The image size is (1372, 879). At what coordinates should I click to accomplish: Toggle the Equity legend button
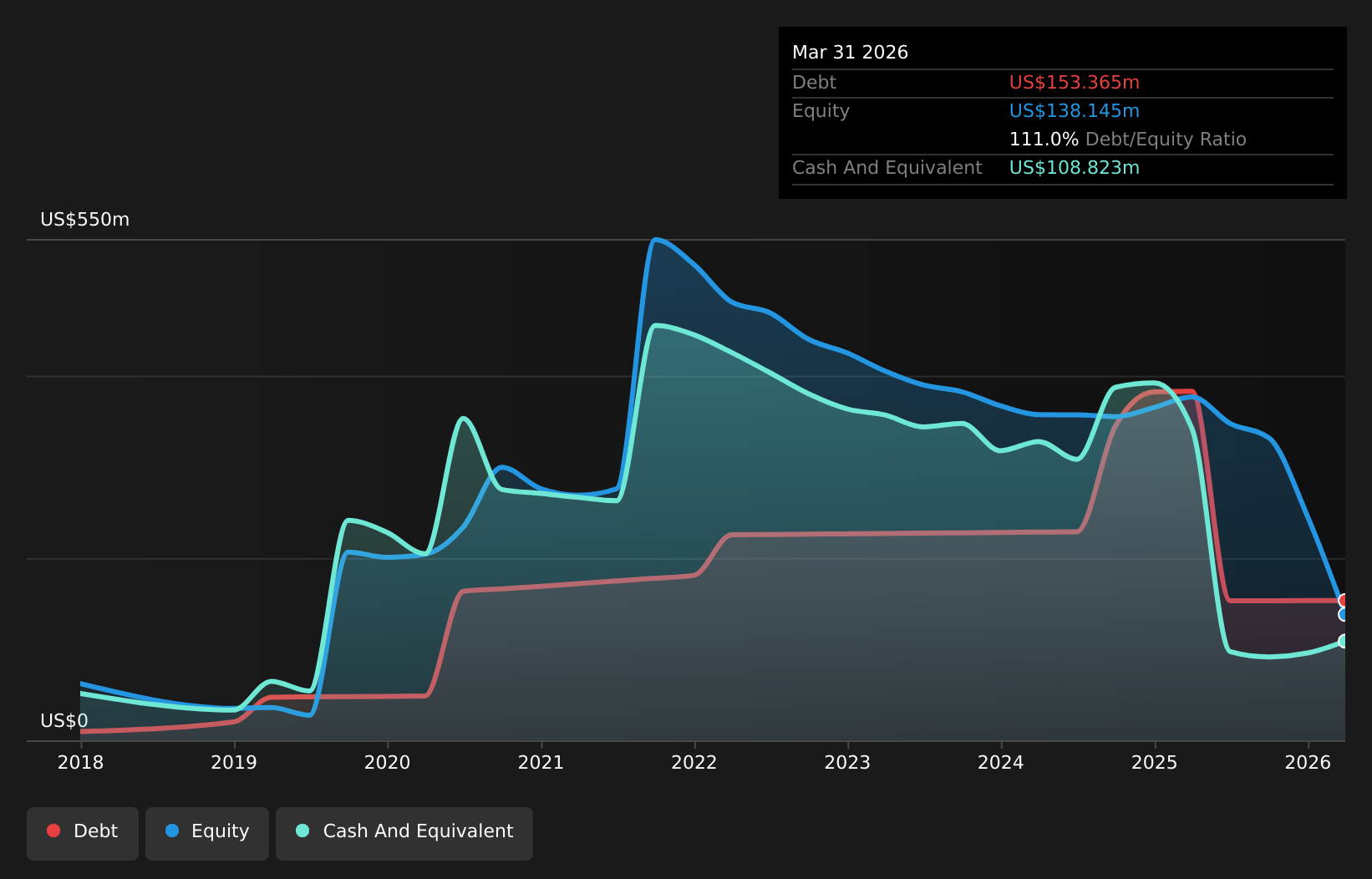click(207, 833)
